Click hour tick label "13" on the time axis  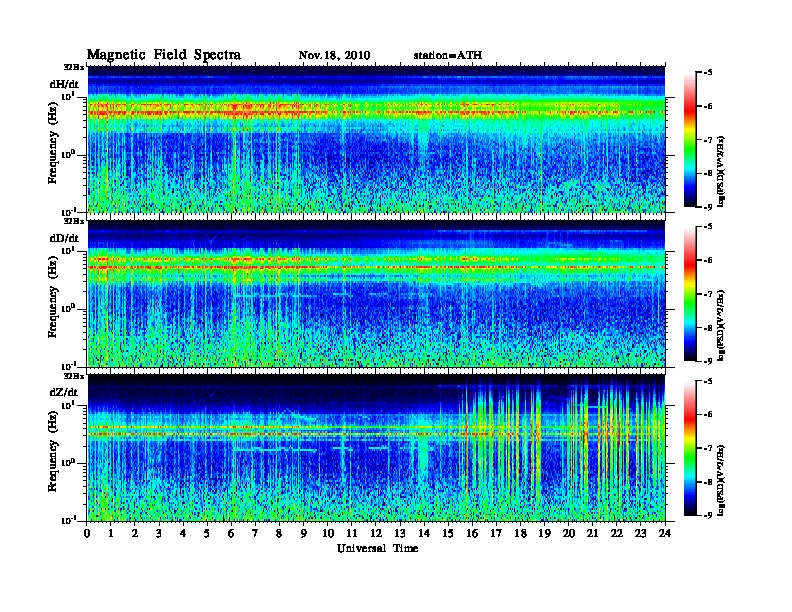click(x=400, y=533)
